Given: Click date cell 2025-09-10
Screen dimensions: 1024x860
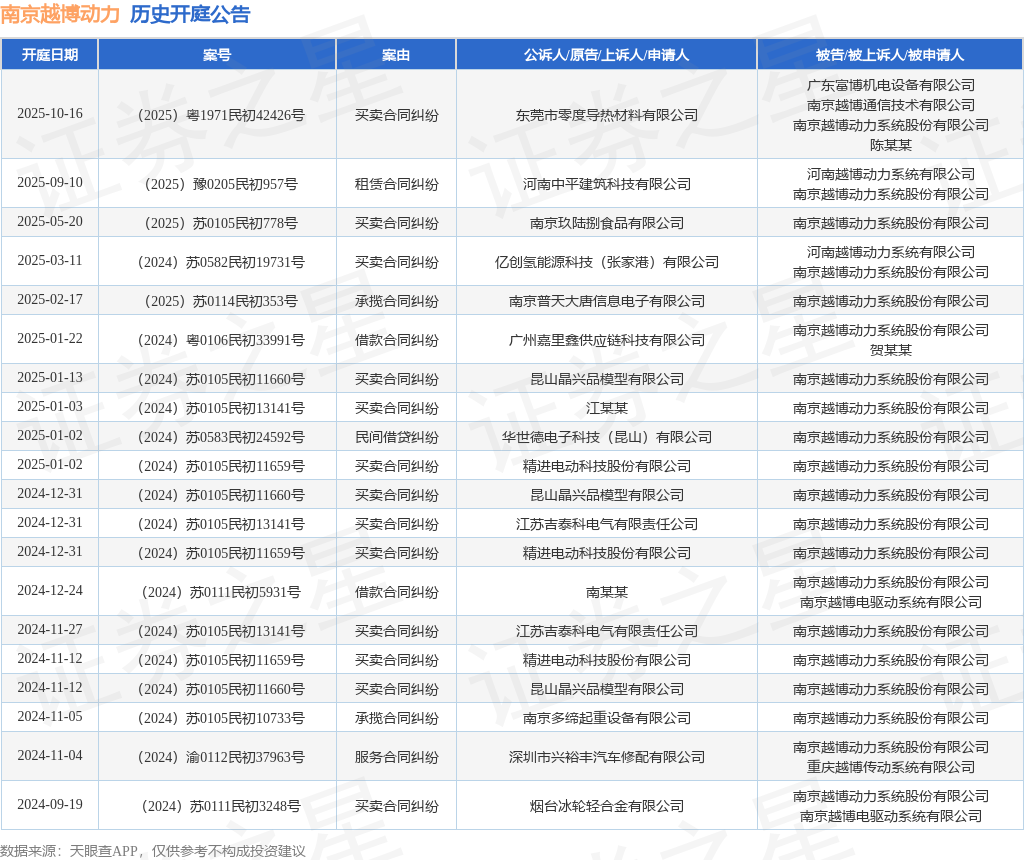Looking at the screenshot, I should [50, 183].
